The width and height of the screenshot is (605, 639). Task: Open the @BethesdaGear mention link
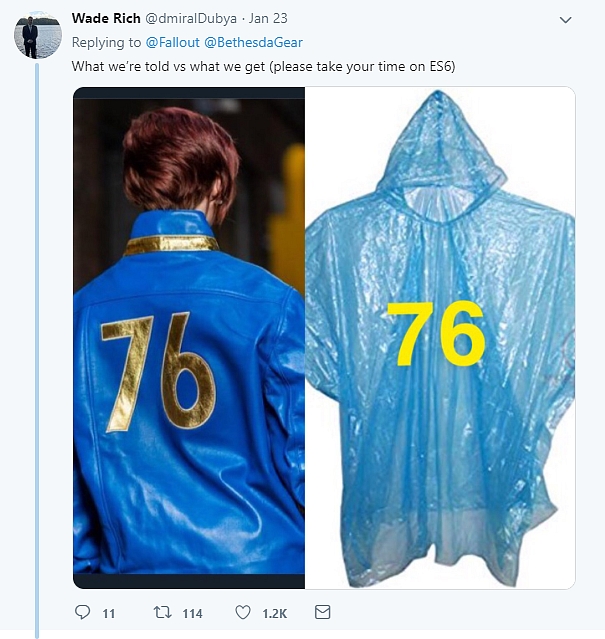(253, 42)
